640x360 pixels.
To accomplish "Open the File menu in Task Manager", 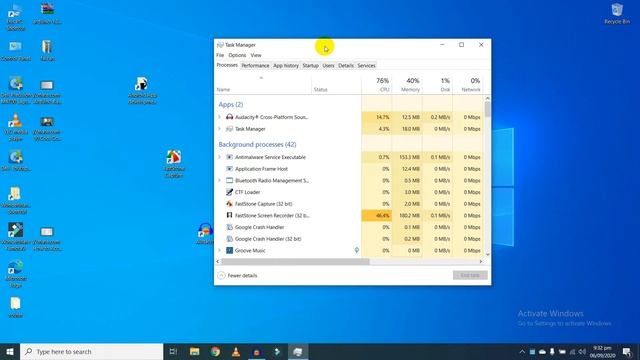I will (220, 55).
